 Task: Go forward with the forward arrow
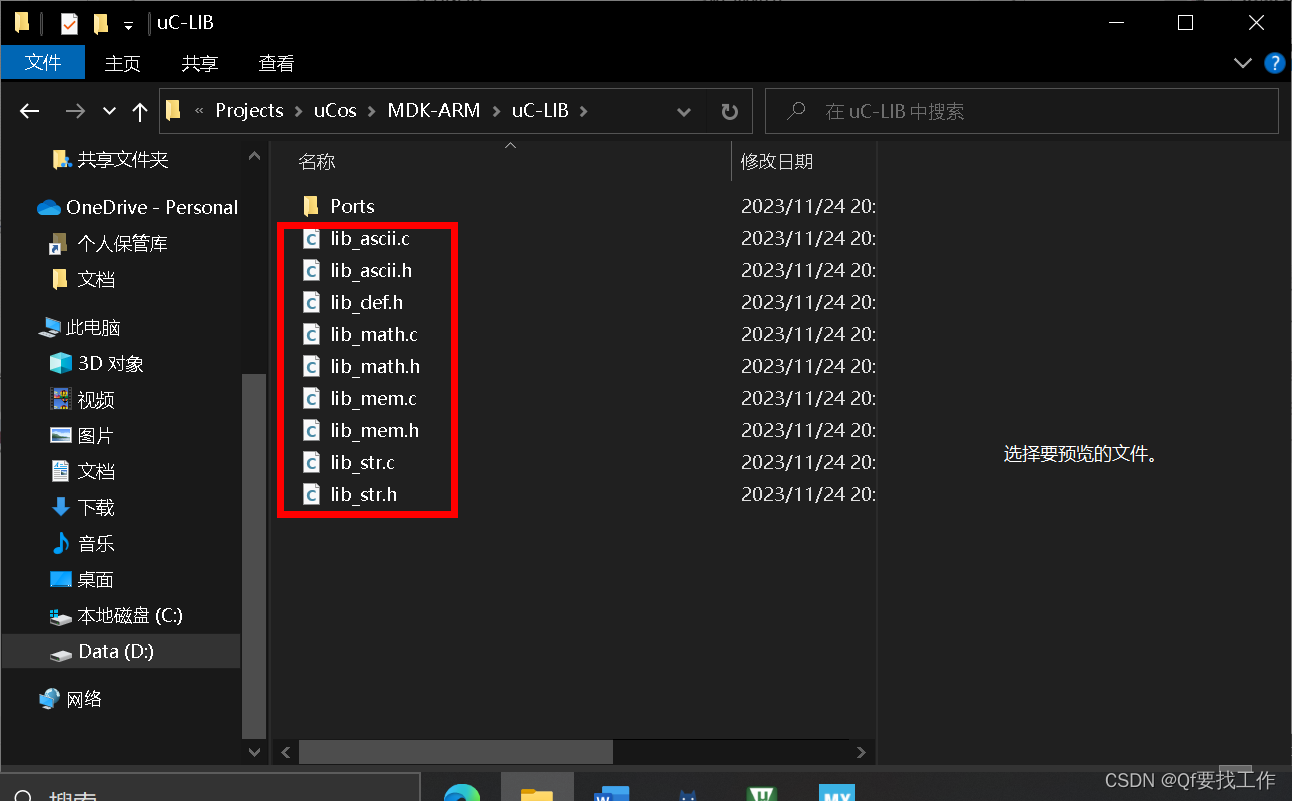click(75, 111)
